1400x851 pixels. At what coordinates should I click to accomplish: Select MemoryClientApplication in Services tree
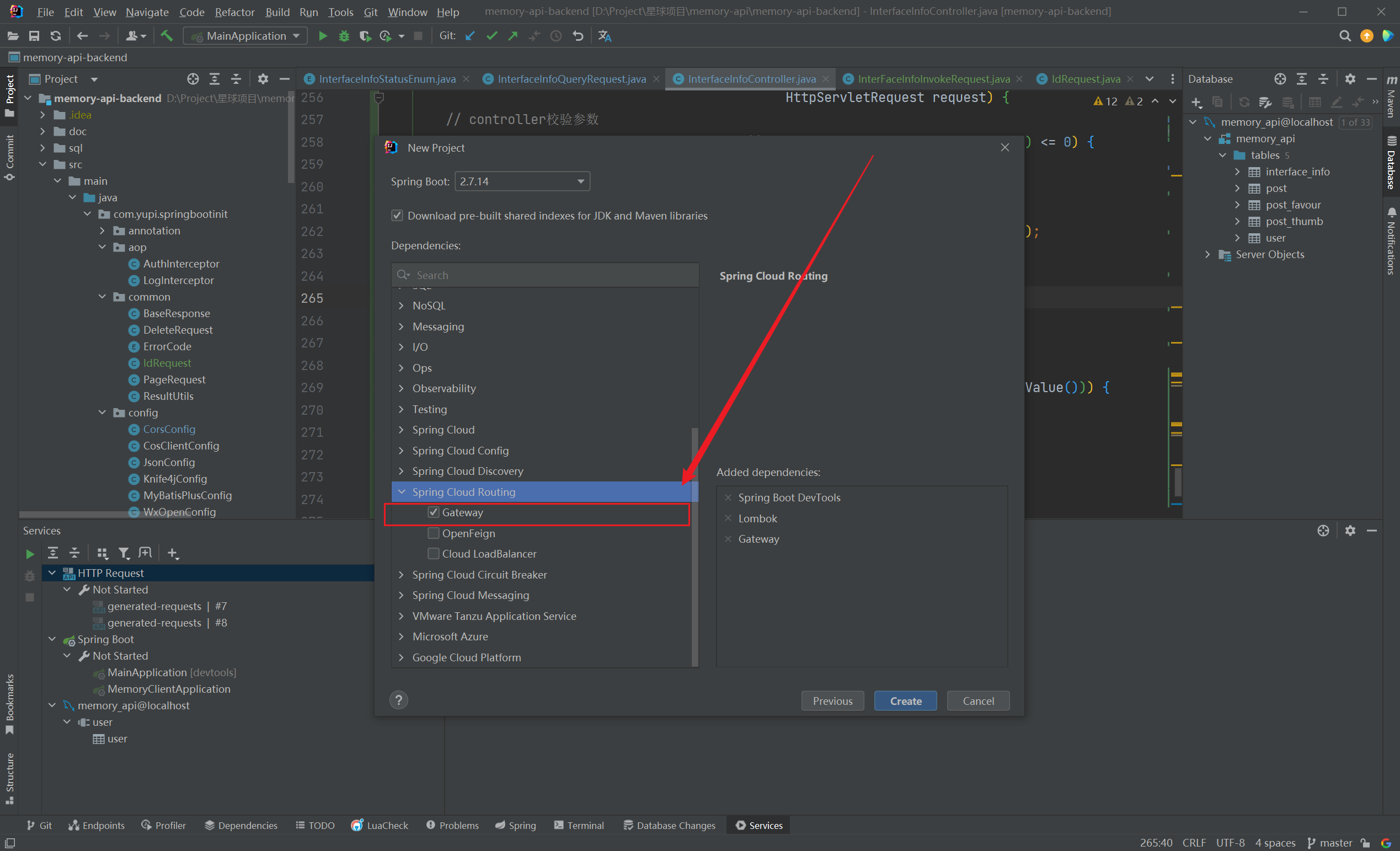click(169, 689)
